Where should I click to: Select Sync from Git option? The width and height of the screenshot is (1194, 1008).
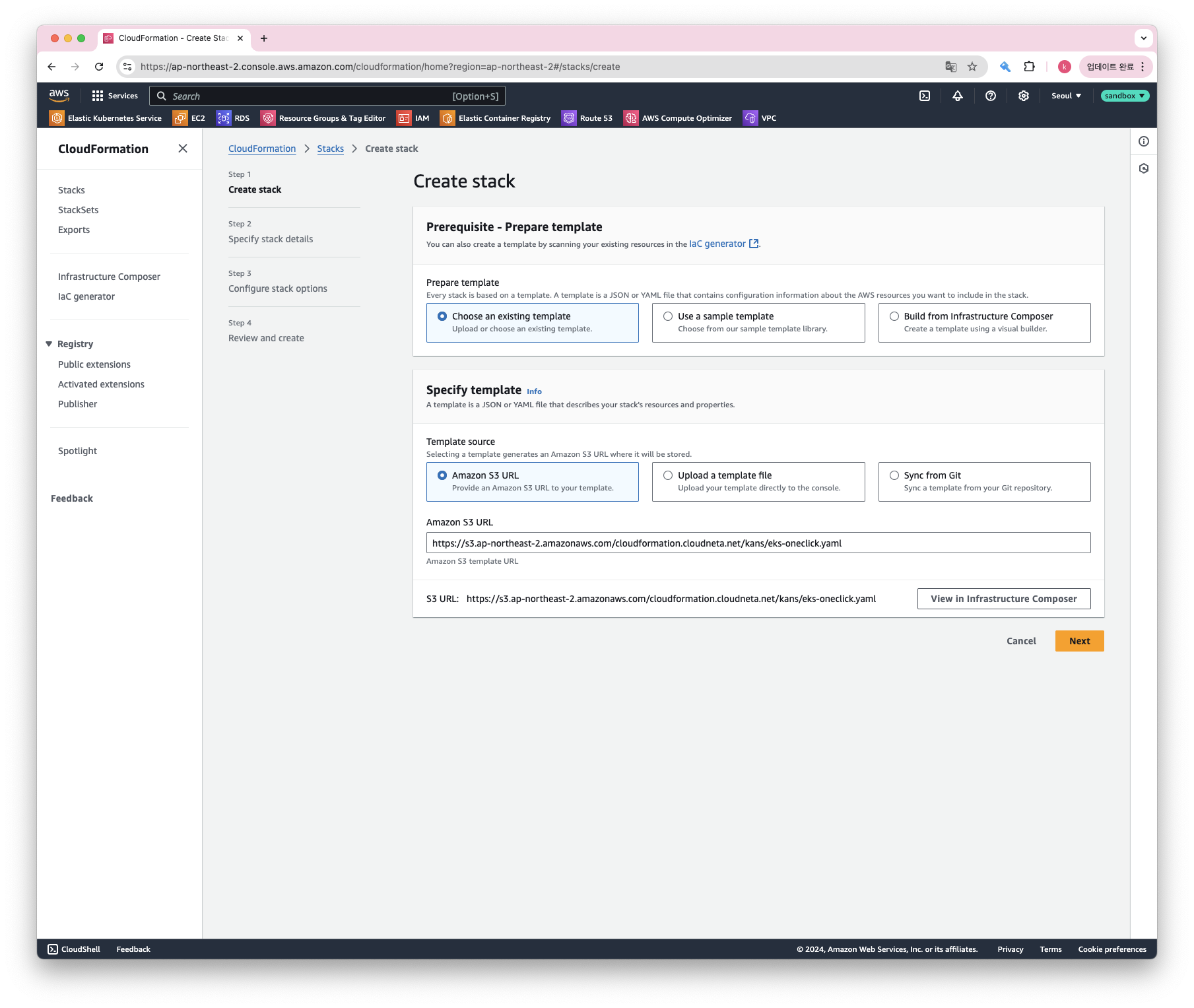[x=984, y=482]
